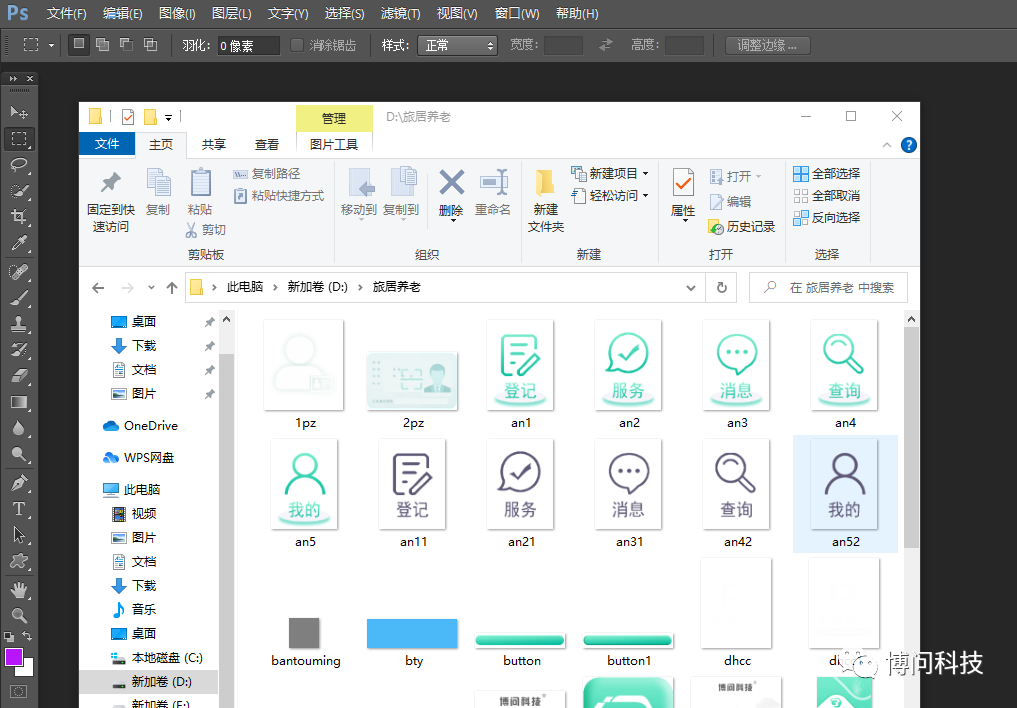Screen dimensions: 1017x708
Task: Reset default foreground and background colors
Action: [8, 637]
